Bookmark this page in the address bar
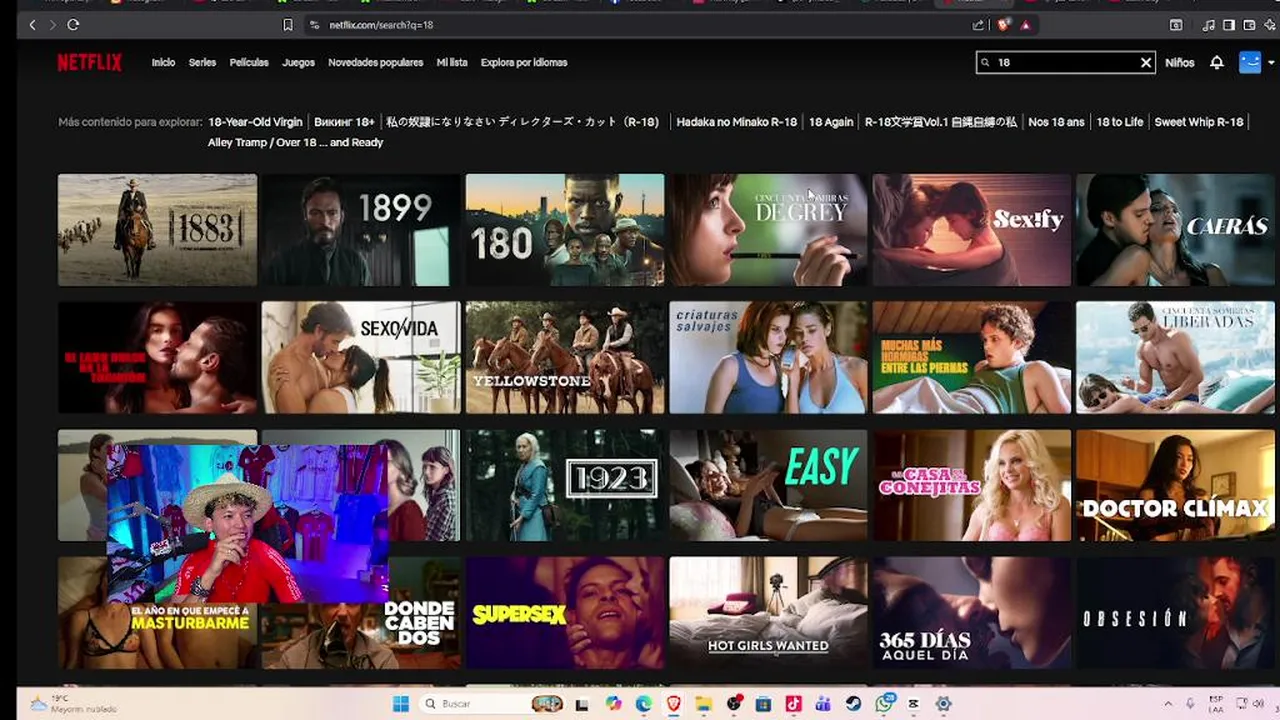Viewport: 1280px width, 720px height. (x=288, y=25)
